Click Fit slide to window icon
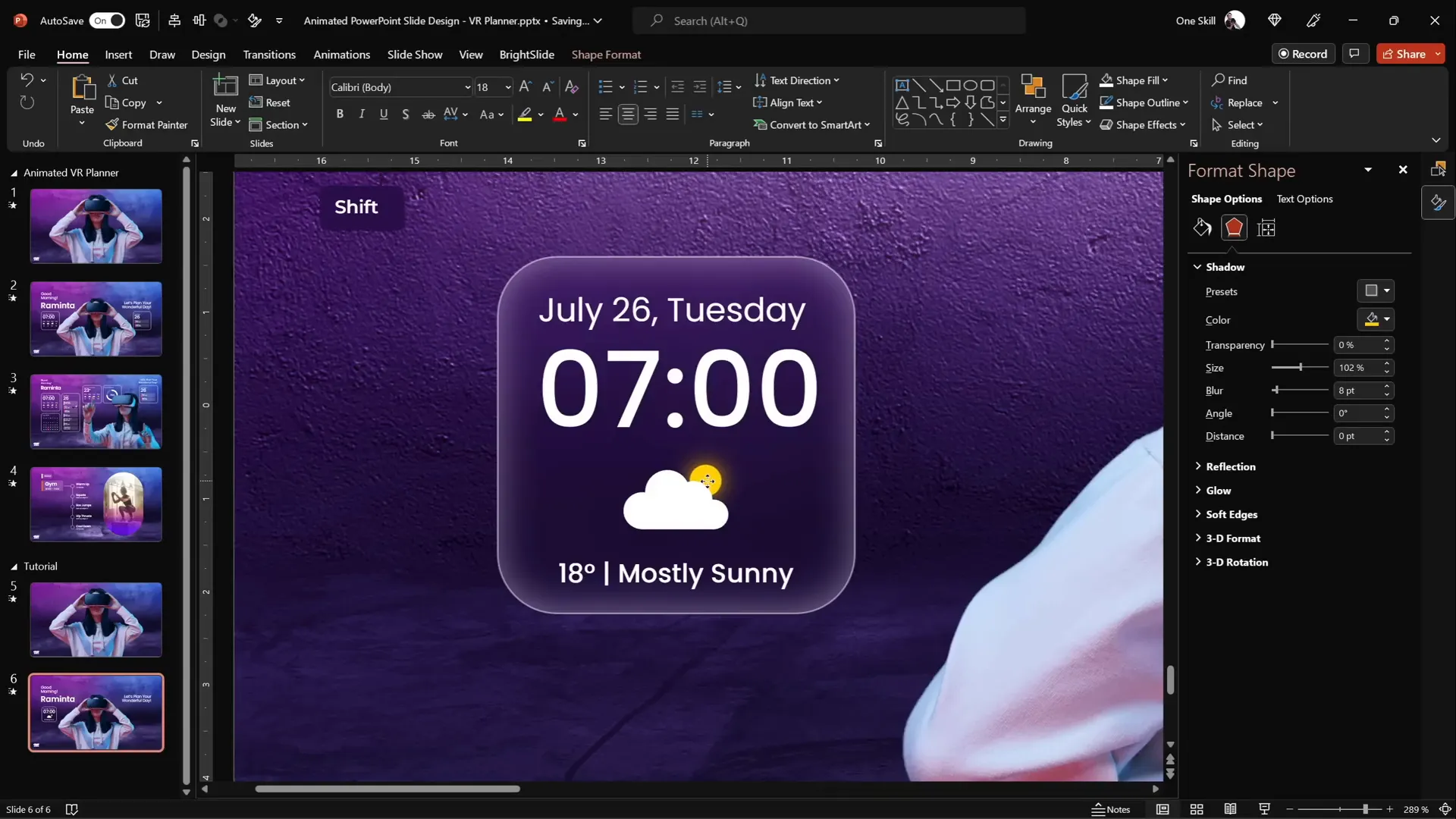The height and width of the screenshot is (819, 1456). point(1445,809)
